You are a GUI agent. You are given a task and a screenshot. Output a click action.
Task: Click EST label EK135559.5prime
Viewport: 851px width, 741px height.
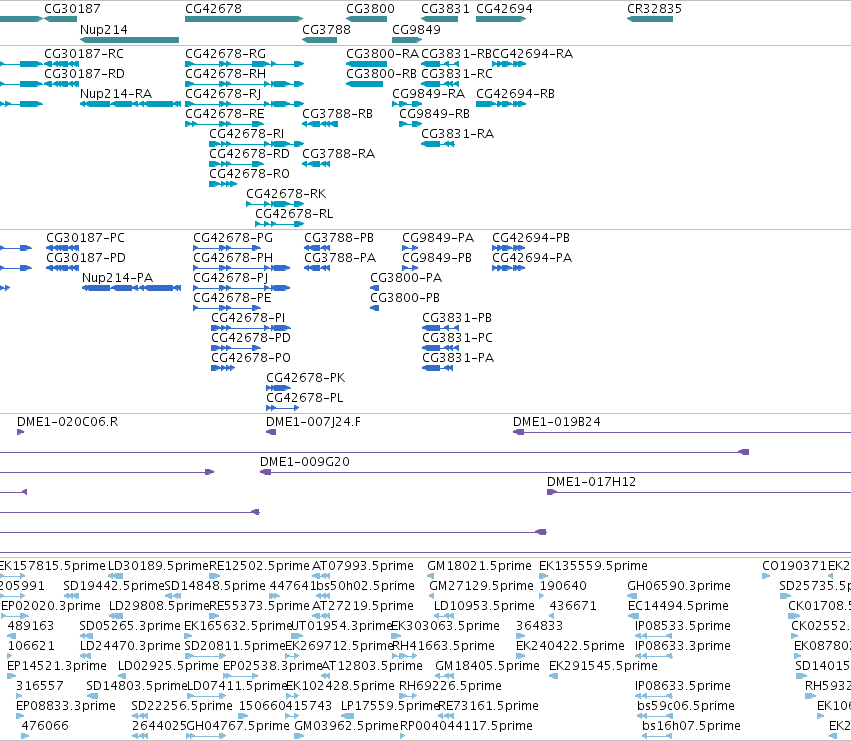(593, 566)
